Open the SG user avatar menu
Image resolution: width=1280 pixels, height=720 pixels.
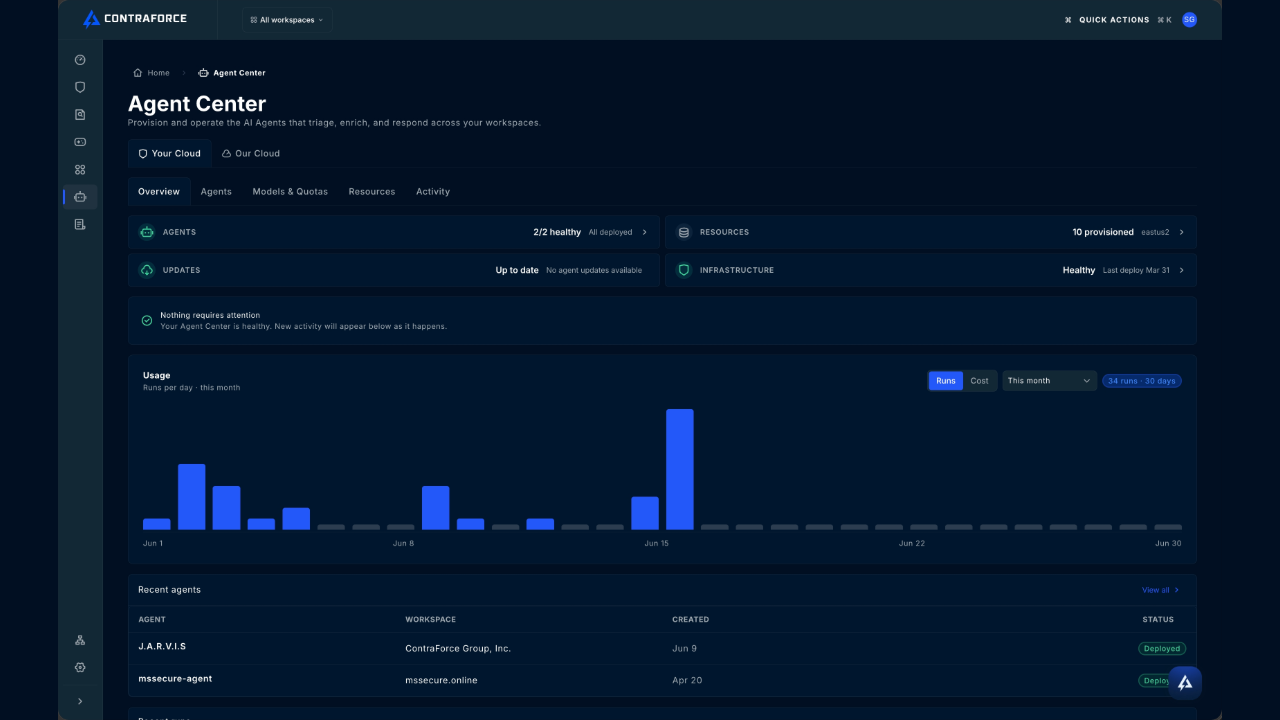pyautogui.click(x=1189, y=19)
